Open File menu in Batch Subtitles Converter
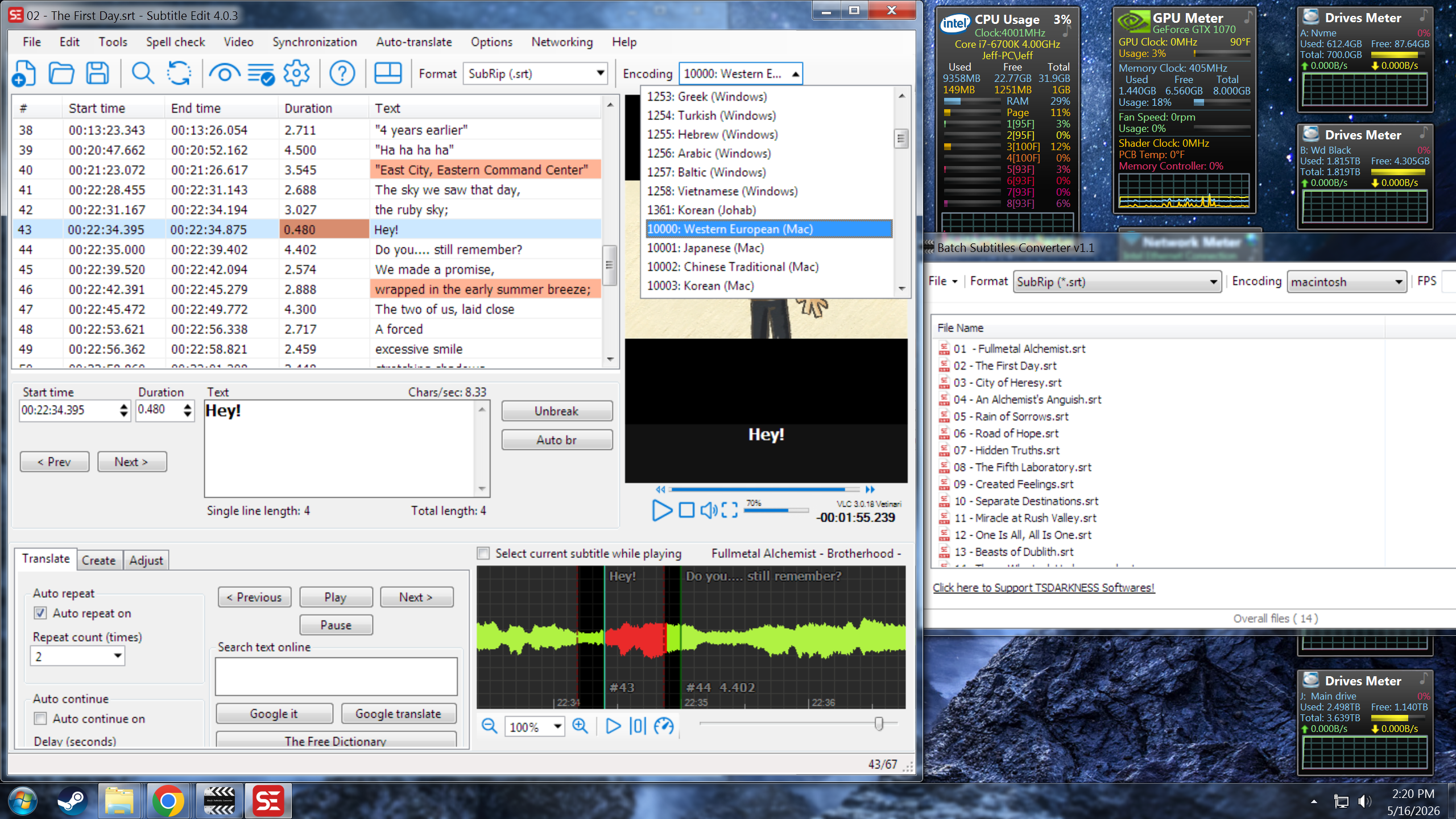1456x819 pixels. pos(942,281)
